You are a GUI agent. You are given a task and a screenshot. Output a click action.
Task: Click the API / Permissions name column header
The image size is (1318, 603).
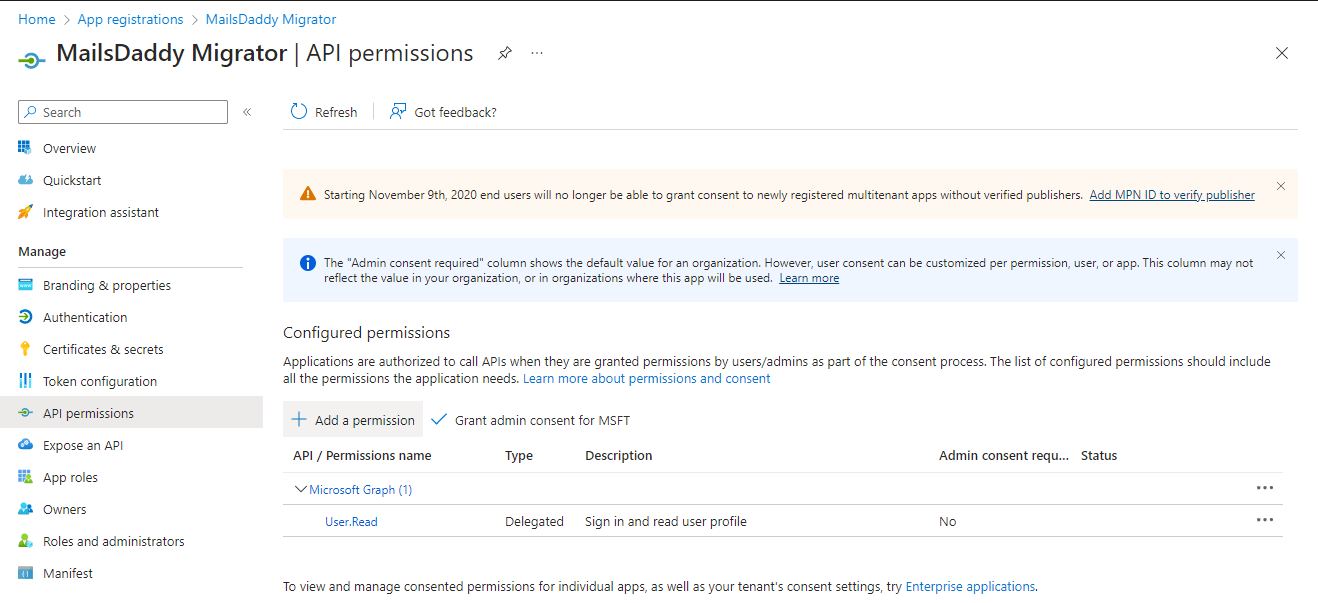(362, 455)
